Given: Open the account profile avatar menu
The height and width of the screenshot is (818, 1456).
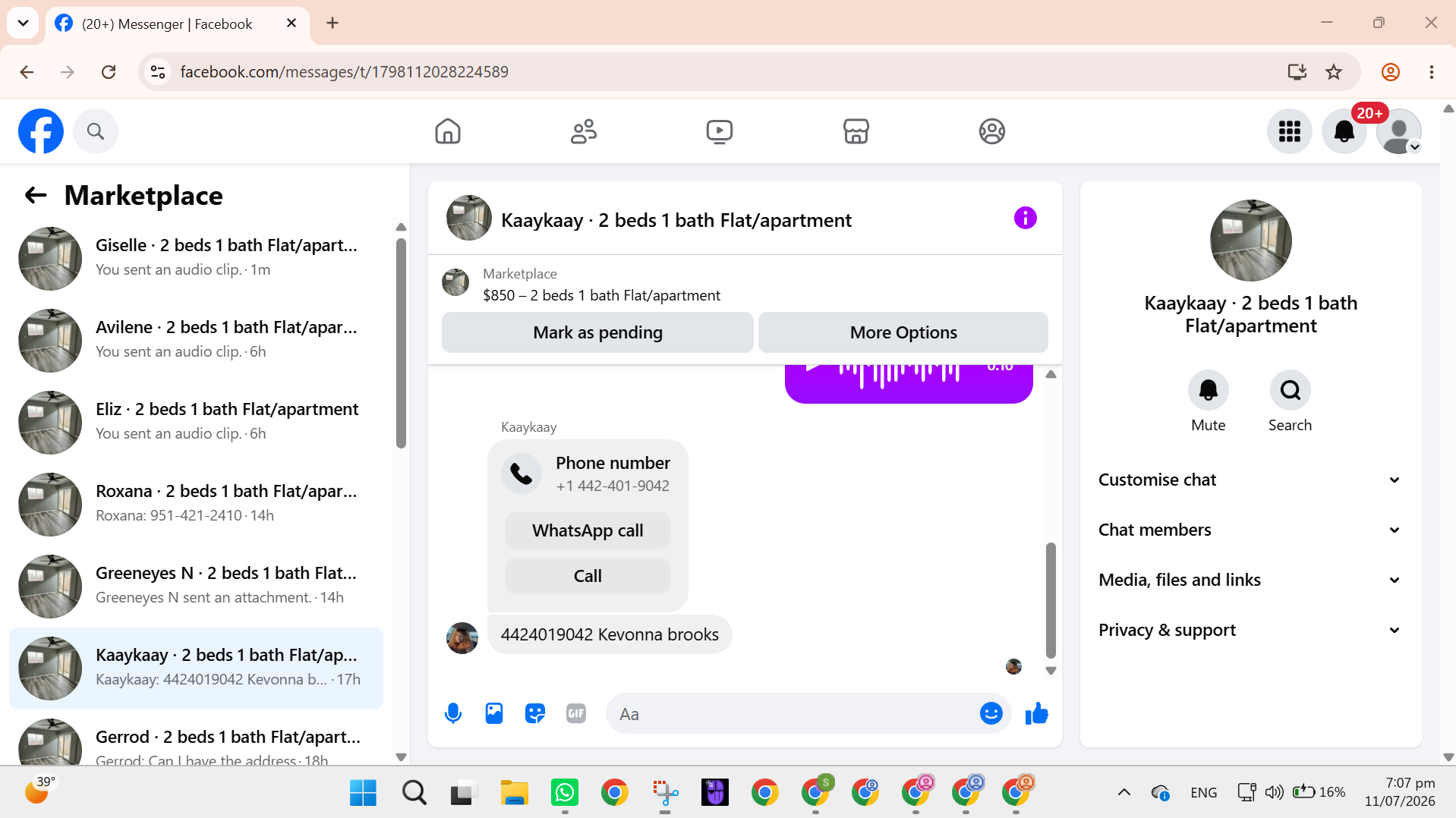Looking at the screenshot, I should (1399, 131).
